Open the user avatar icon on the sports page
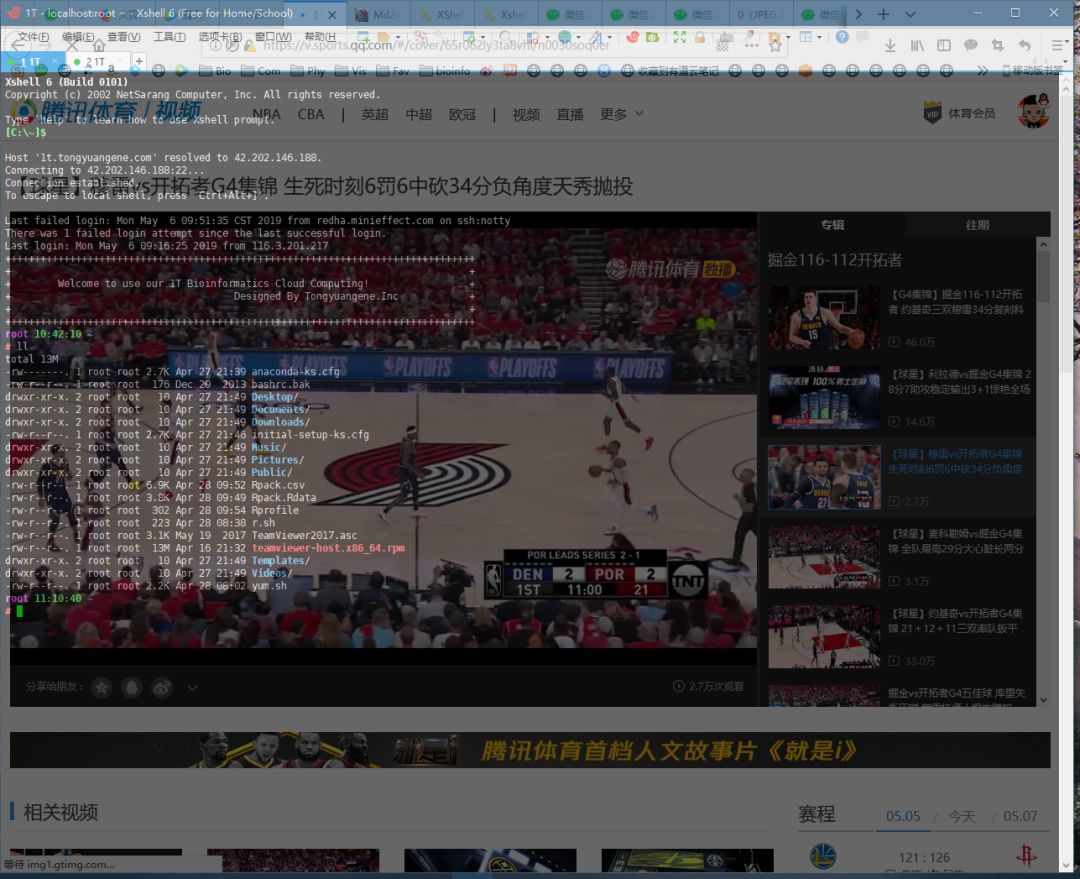Image resolution: width=1080 pixels, height=879 pixels. point(1033,112)
